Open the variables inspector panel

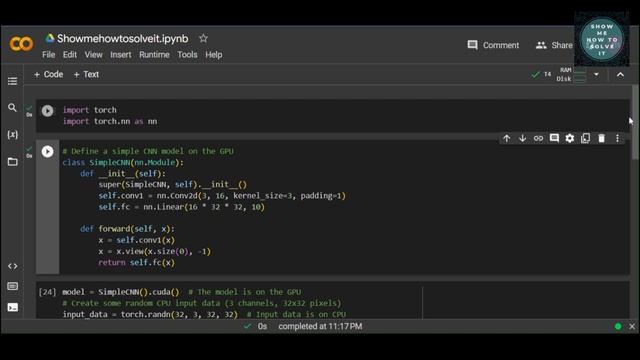point(13,135)
